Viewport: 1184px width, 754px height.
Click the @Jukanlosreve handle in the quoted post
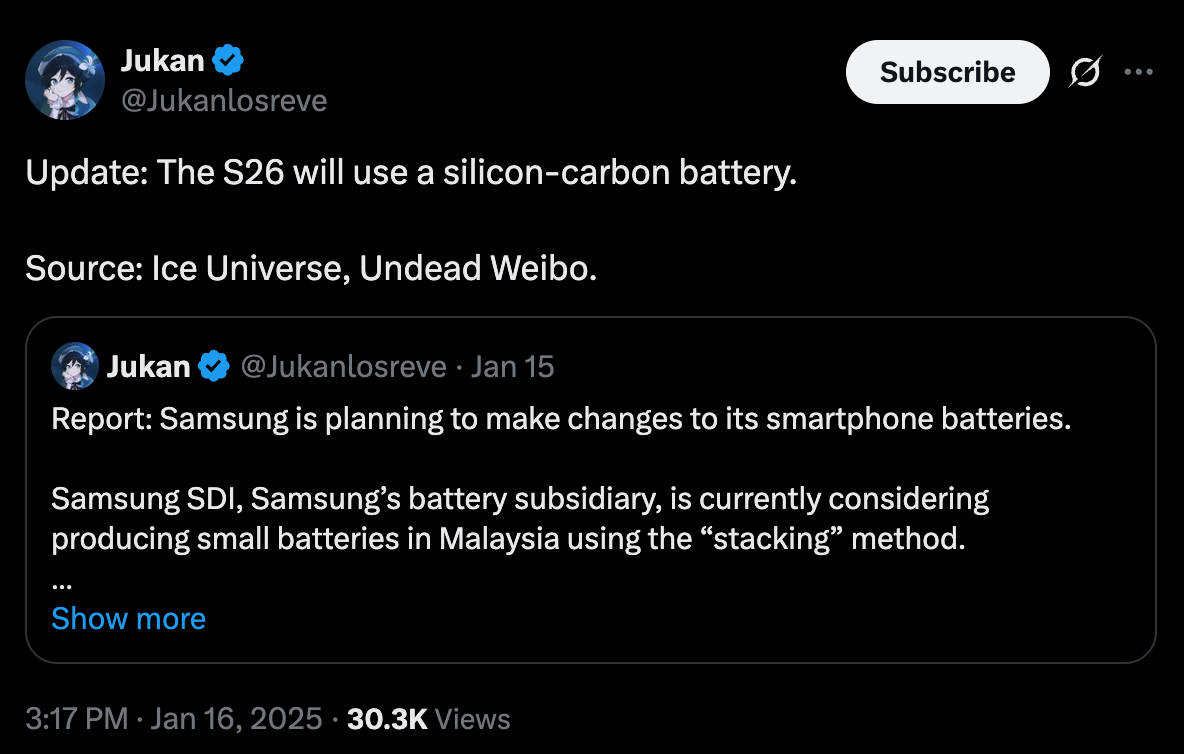[x=343, y=367]
